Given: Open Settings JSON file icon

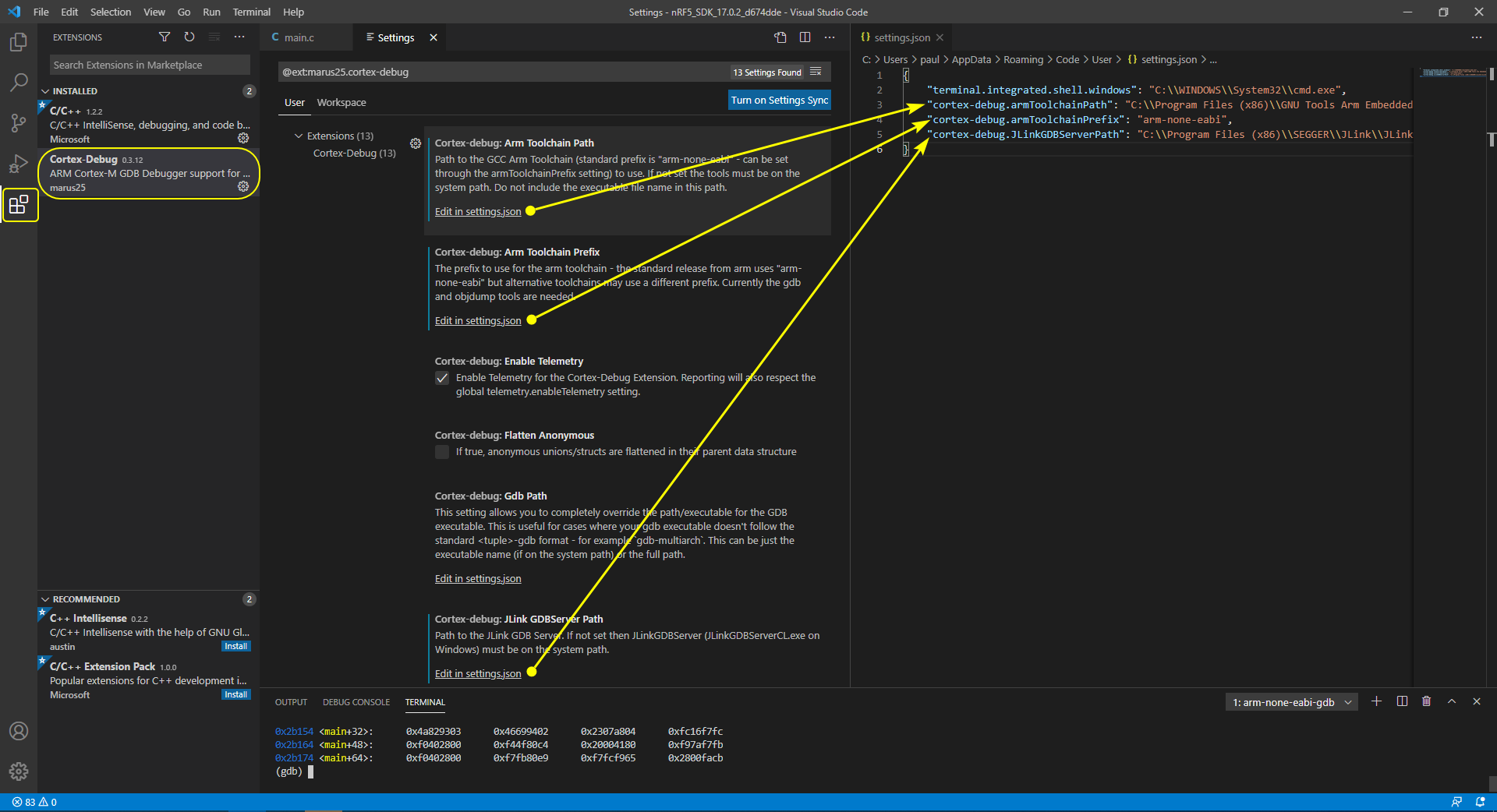Looking at the screenshot, I should pyautogui.click(x=780, y=37).
